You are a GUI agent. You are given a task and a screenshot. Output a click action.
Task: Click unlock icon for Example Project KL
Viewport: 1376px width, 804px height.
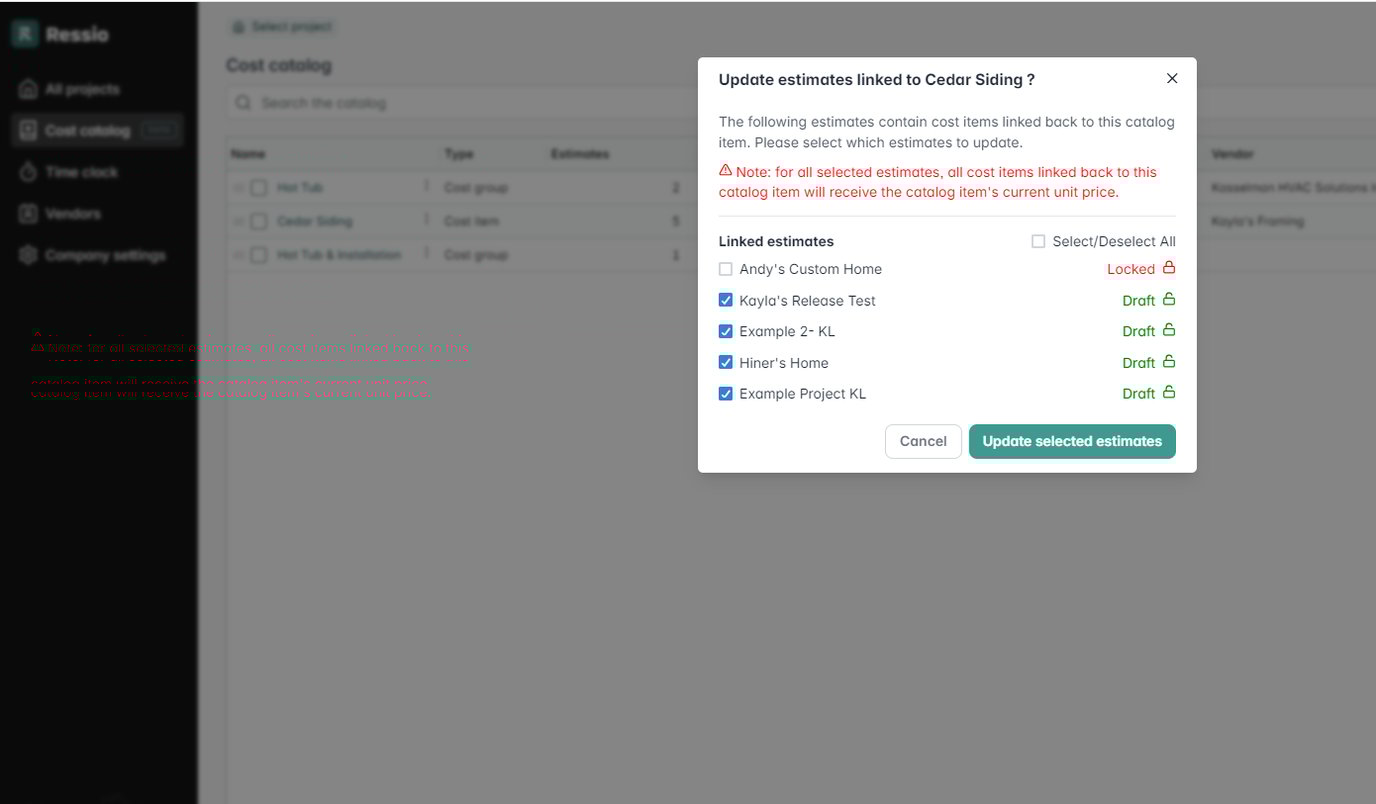(1168, 393)
